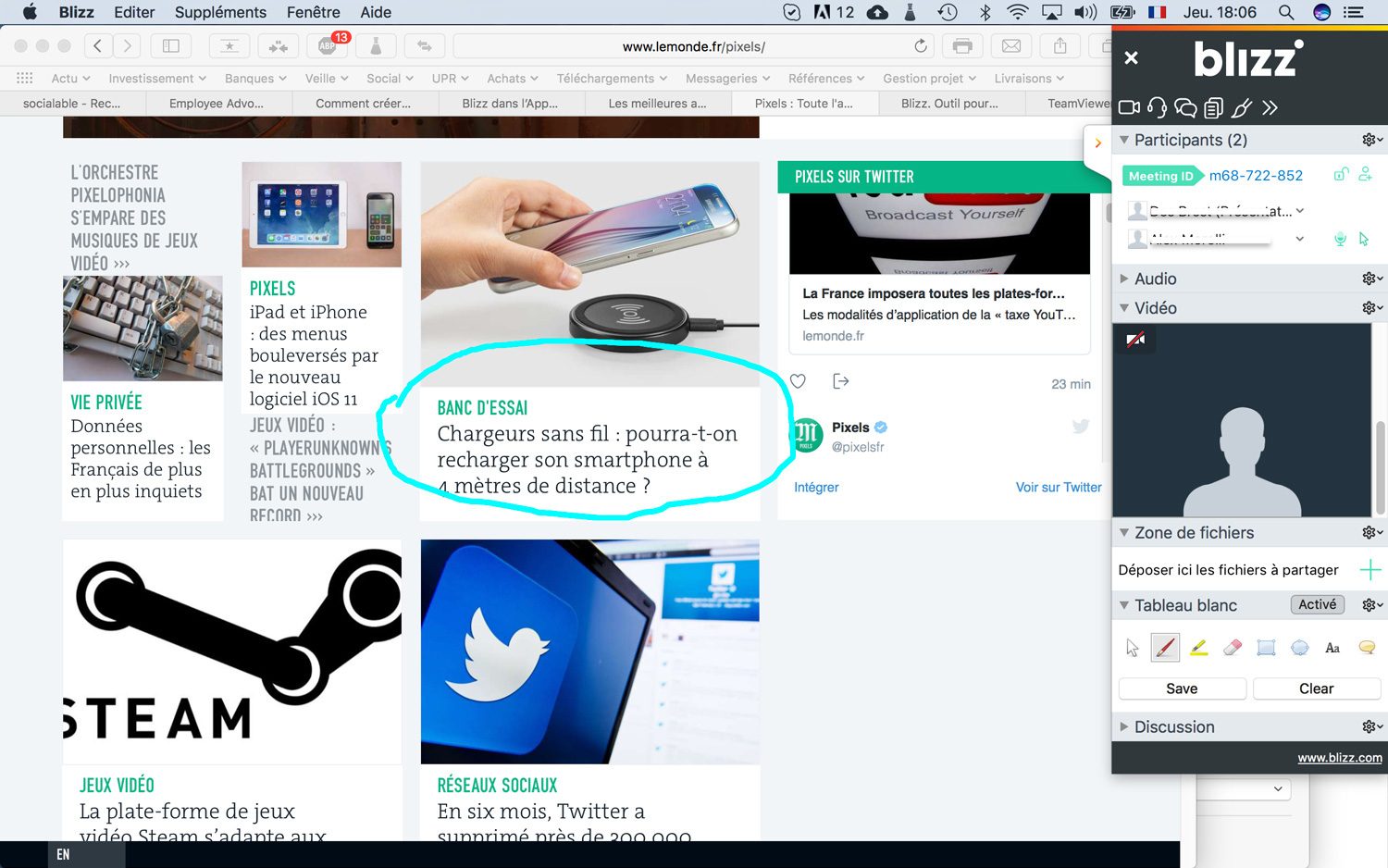This screenshot has width=1388, height=868.
Task: Click the meeting lock icon
Action: (1341, 174)
